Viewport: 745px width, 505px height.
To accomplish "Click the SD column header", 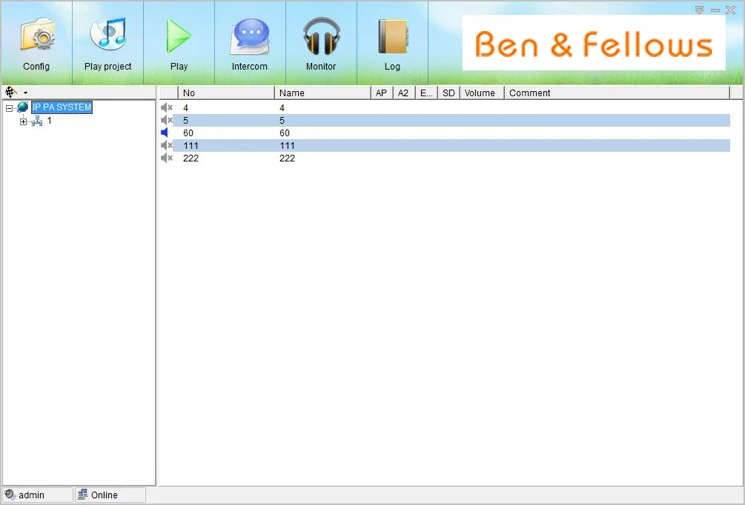I will point(449,93).
